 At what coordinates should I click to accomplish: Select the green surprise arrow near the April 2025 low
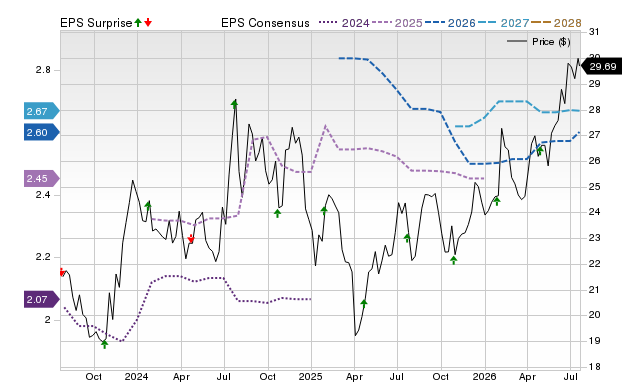364,303
